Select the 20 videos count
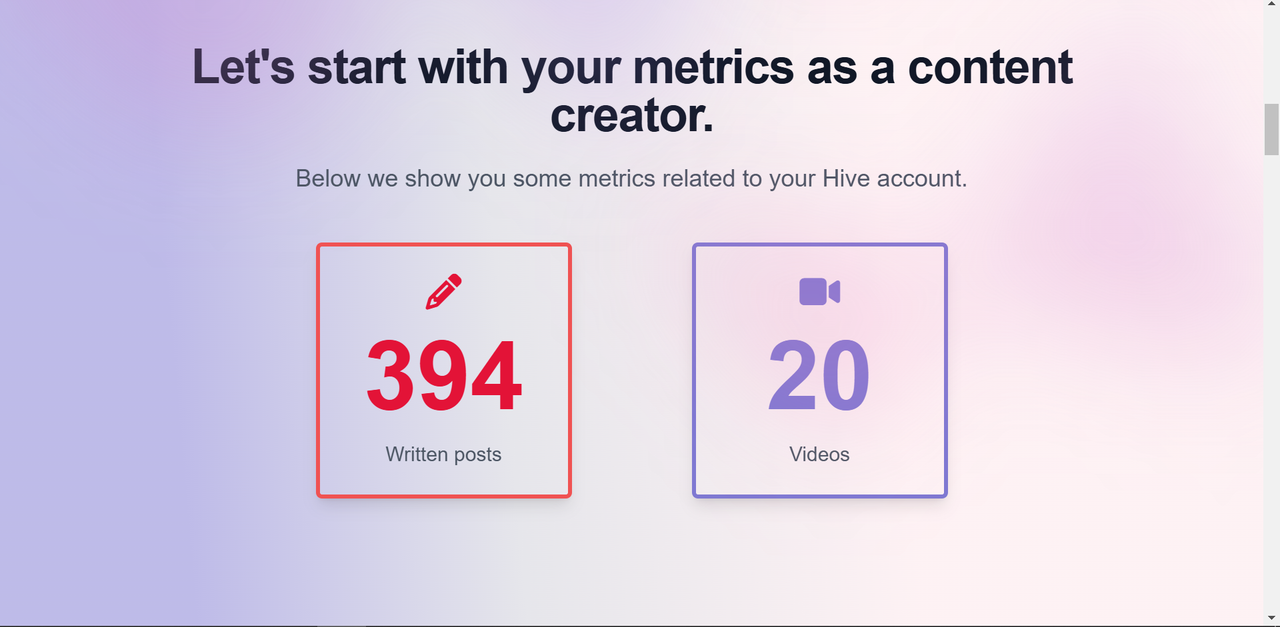This screenshot has width=1280, height=627. (819, 377)
